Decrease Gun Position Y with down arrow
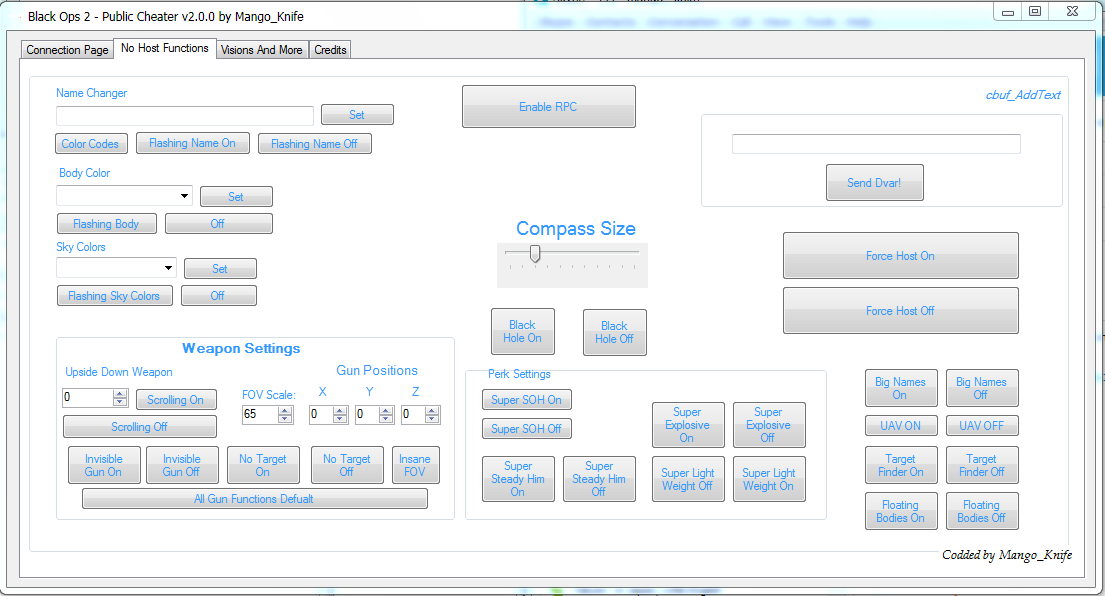This screenshot has width=1105, height=596. (x=386, y=419)
